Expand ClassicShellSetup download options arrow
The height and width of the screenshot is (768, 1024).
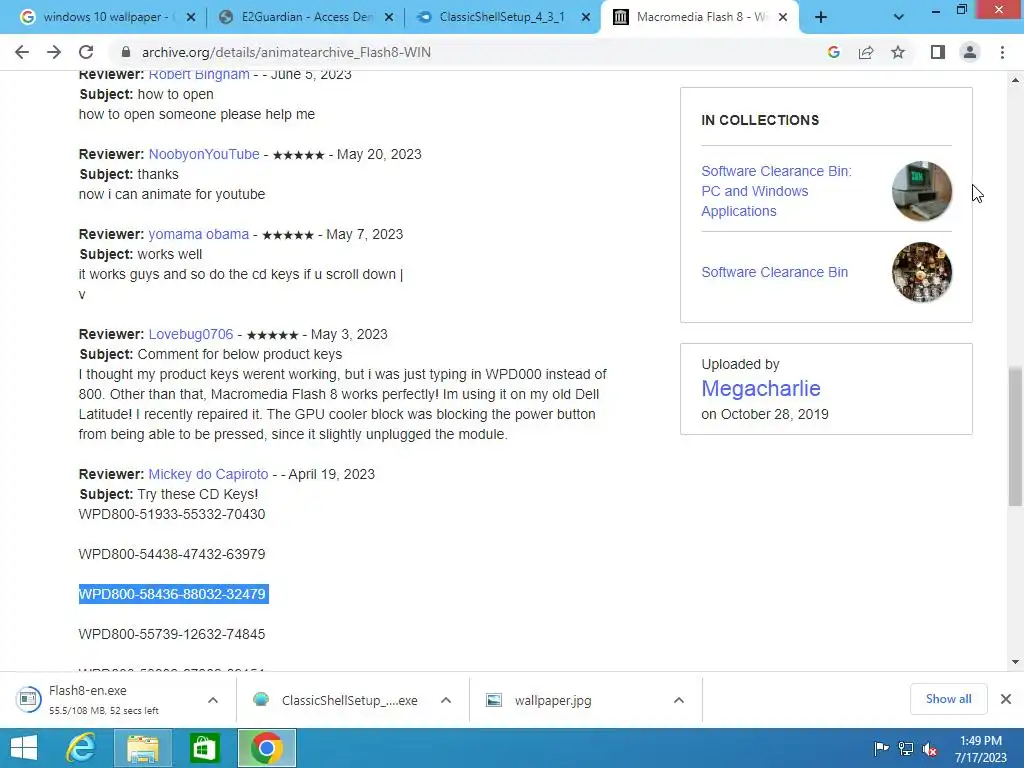(446, 700)
